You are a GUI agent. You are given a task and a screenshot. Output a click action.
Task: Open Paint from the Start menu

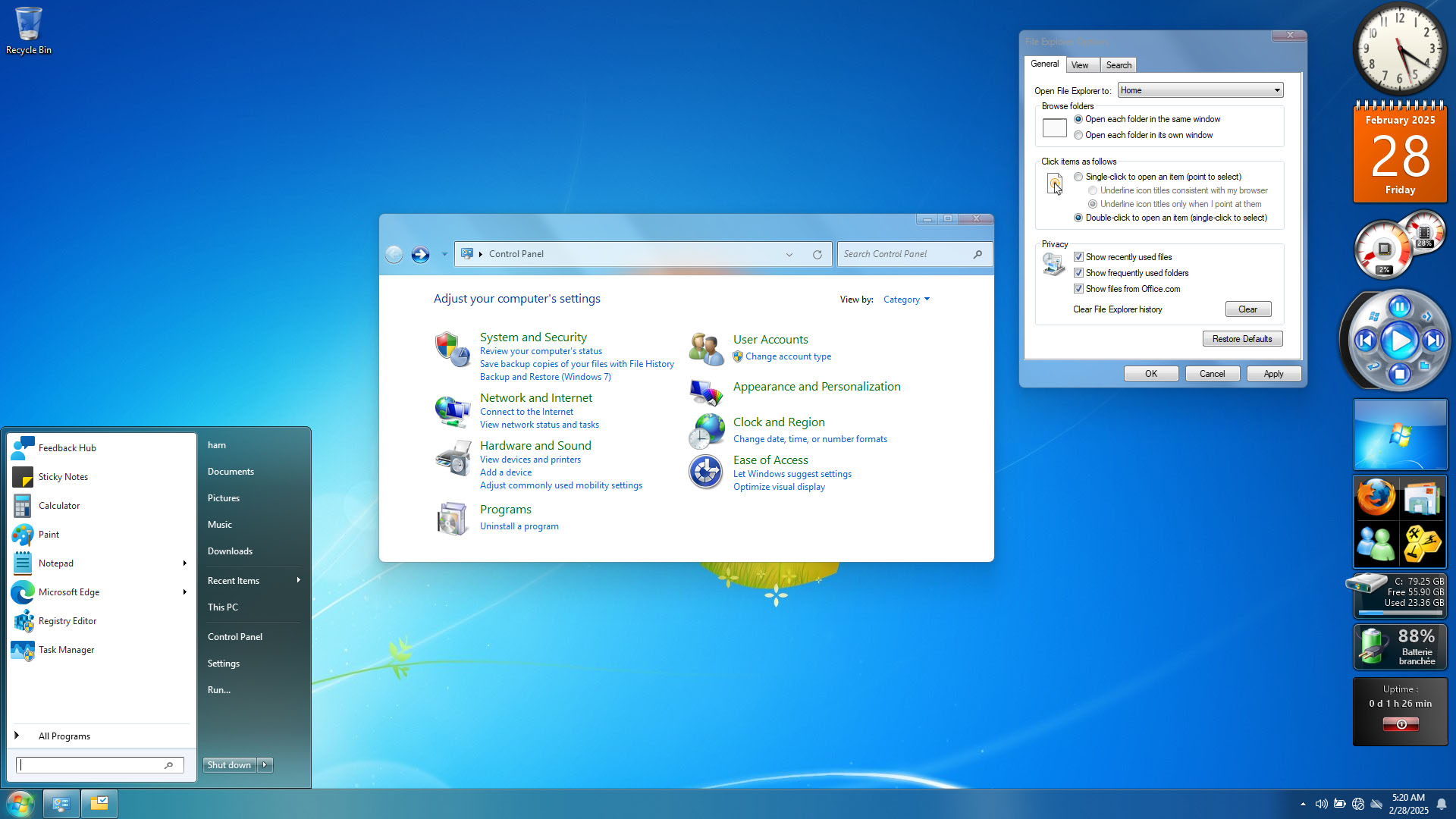click(48, 534)
